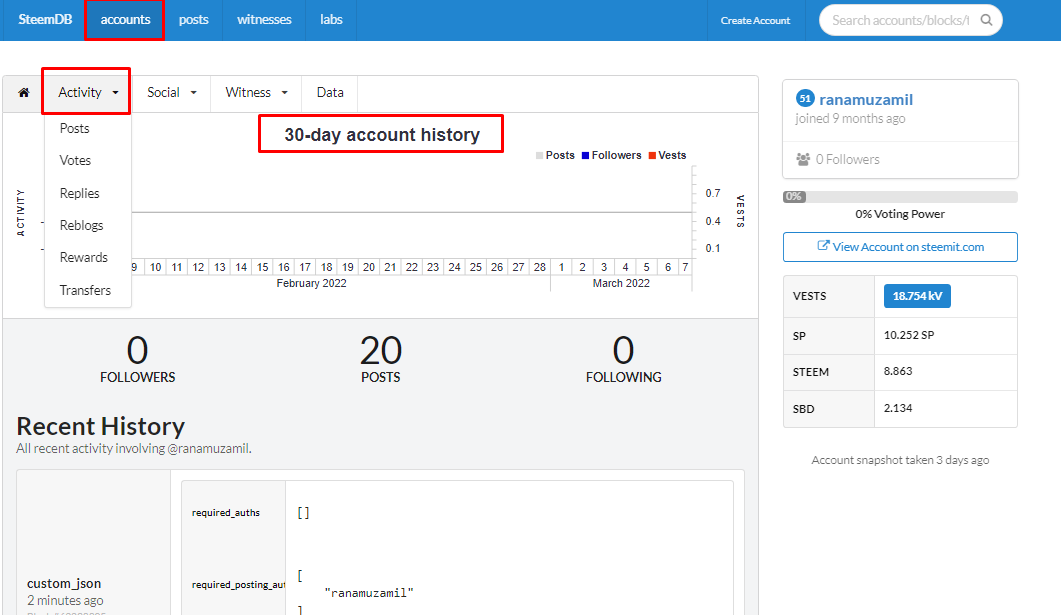Click the day 15 chart axis tick

pyautogui.click(x=263, y=267)
